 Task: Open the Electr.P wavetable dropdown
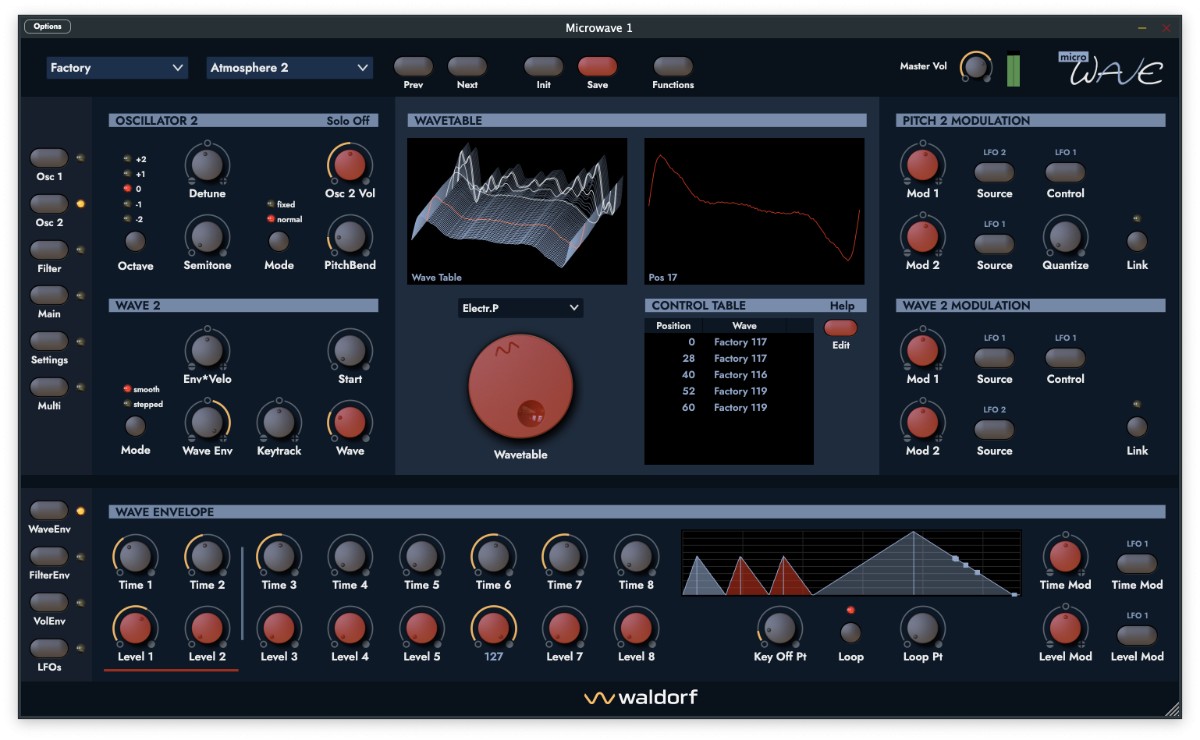click(x=519, y=308)
